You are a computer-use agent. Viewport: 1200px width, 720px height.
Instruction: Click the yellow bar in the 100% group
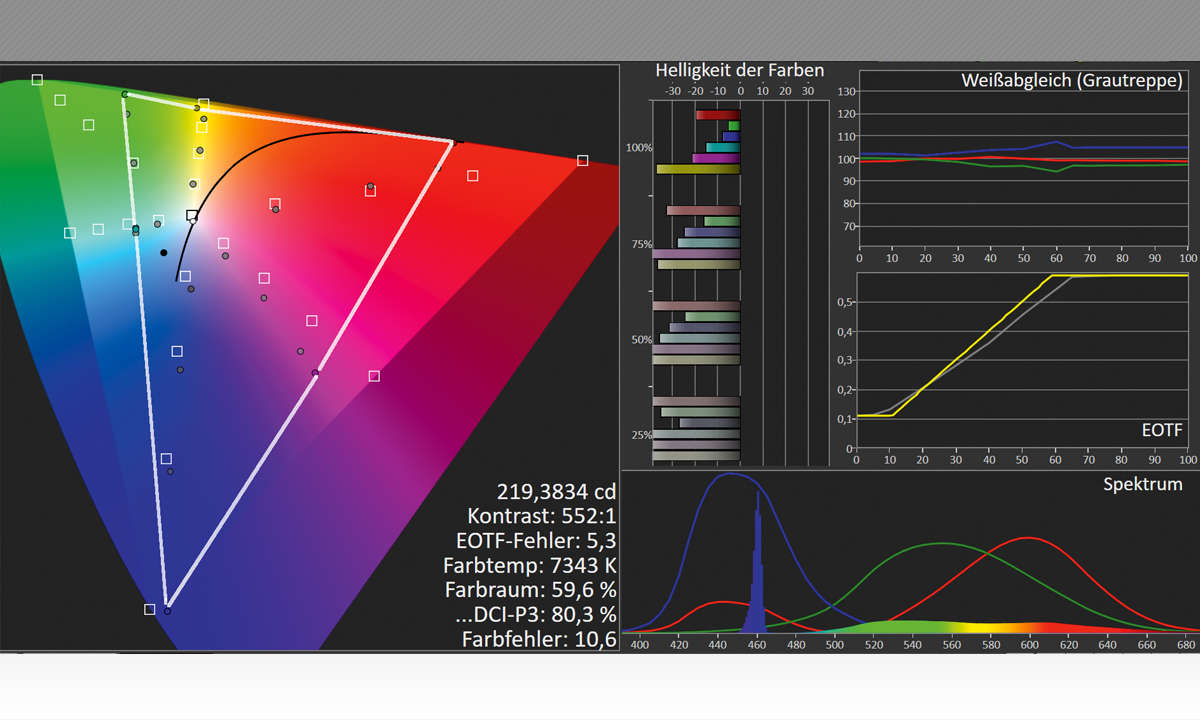pos(698,169)
